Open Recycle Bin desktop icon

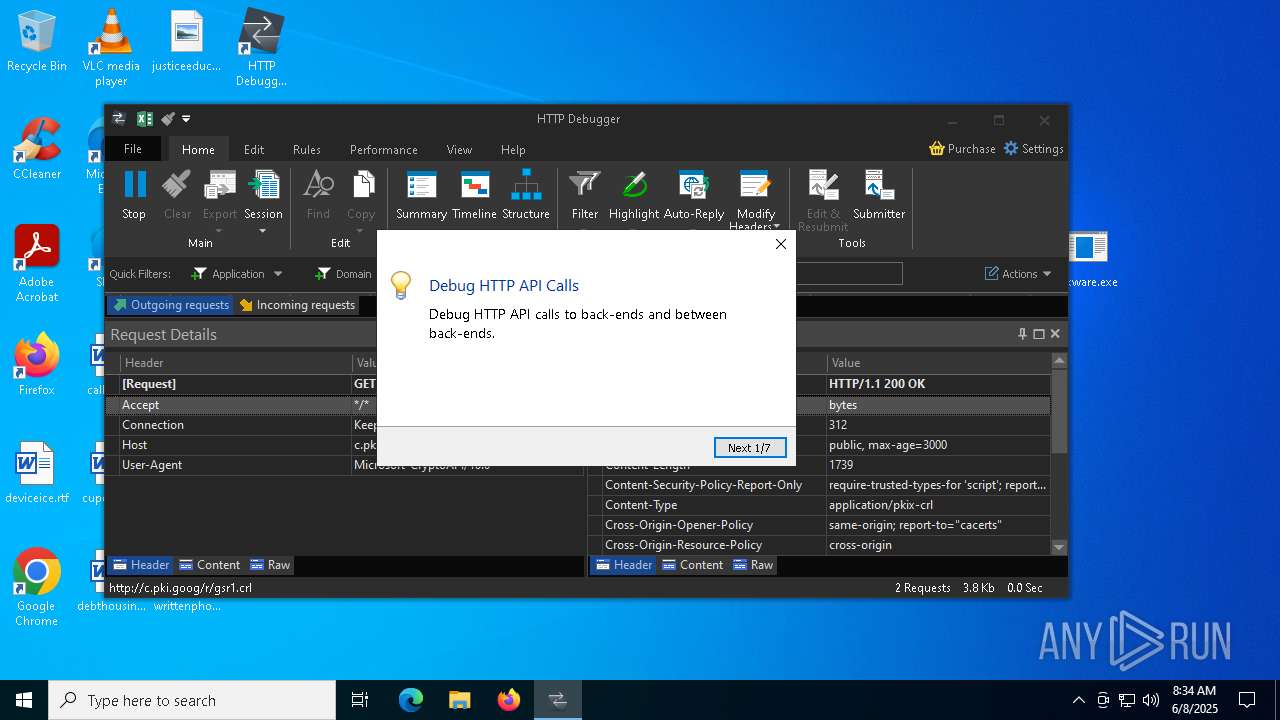click(36, 41)
